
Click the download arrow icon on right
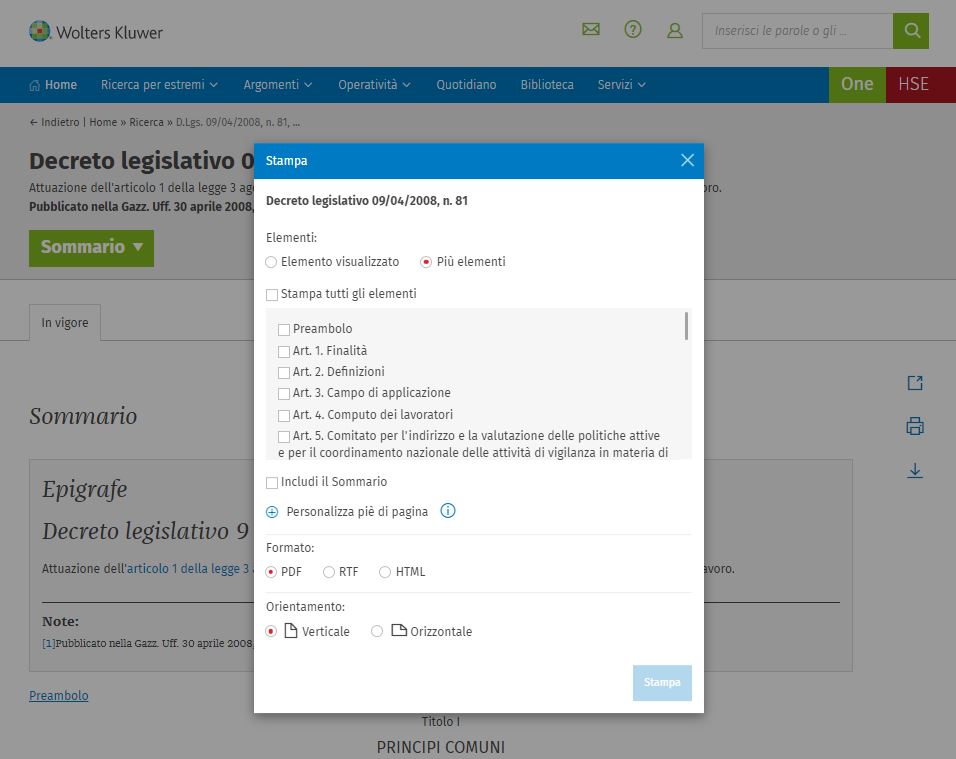[x=914, y=470]
